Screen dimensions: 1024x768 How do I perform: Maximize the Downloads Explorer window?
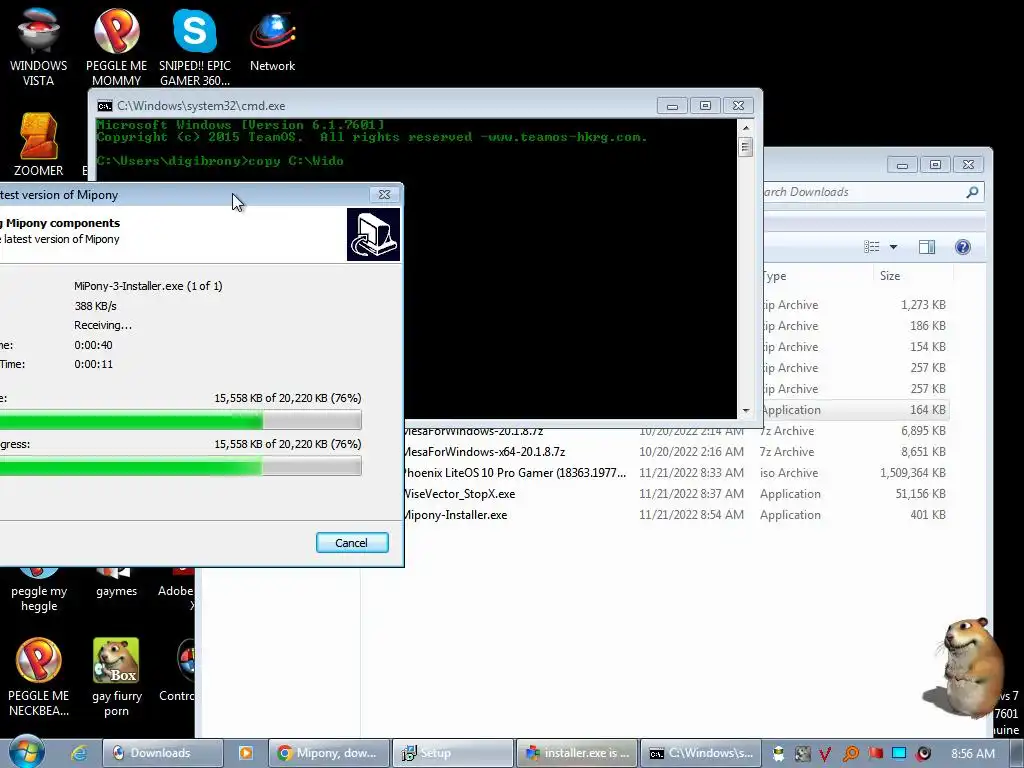click(935, 165)
